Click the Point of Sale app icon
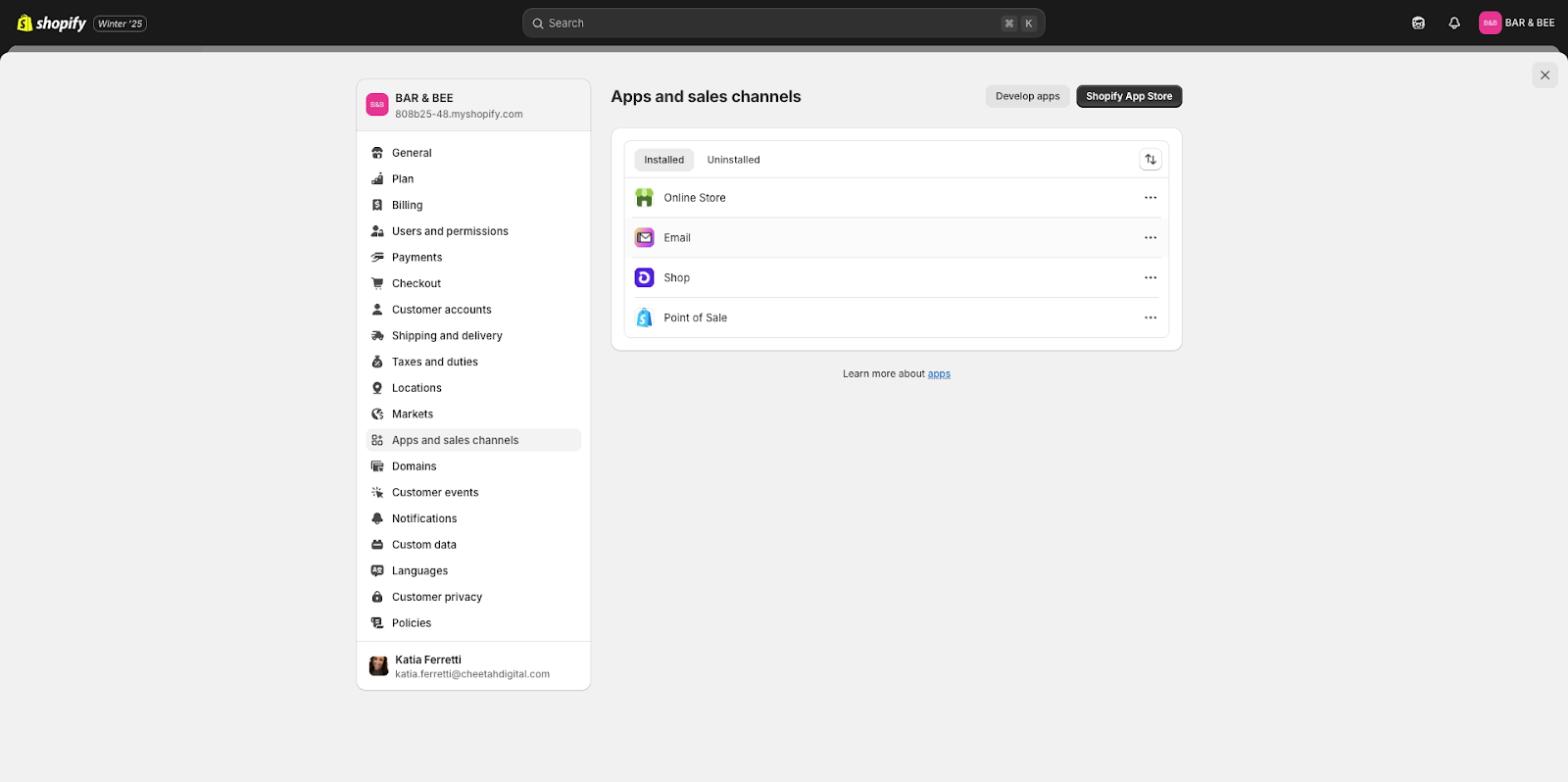The width and height of the screenshot is (1568, 782). point(644,318)
